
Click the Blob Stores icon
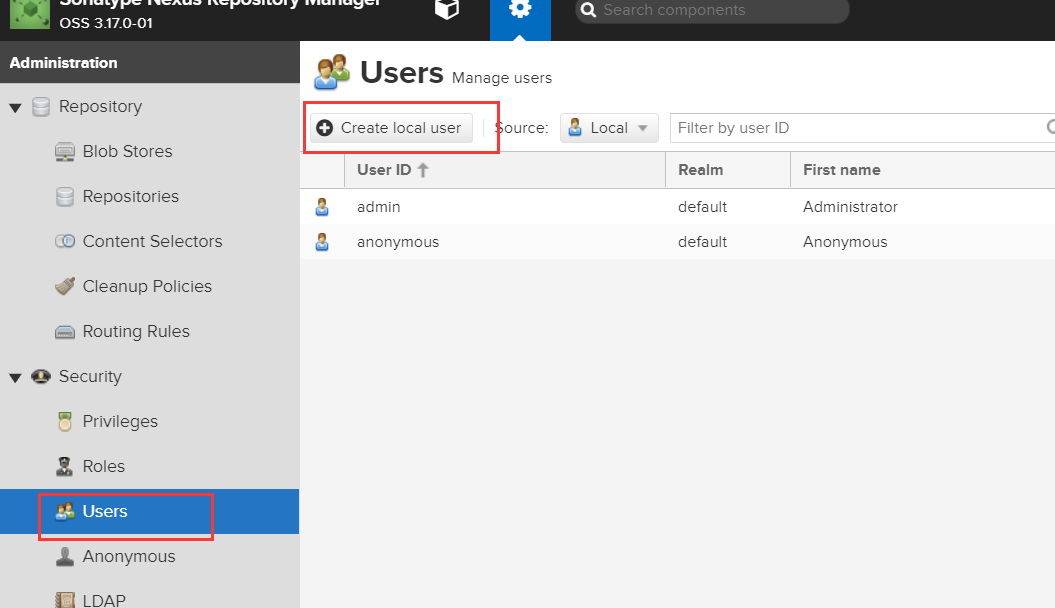(x=65, y=152)
